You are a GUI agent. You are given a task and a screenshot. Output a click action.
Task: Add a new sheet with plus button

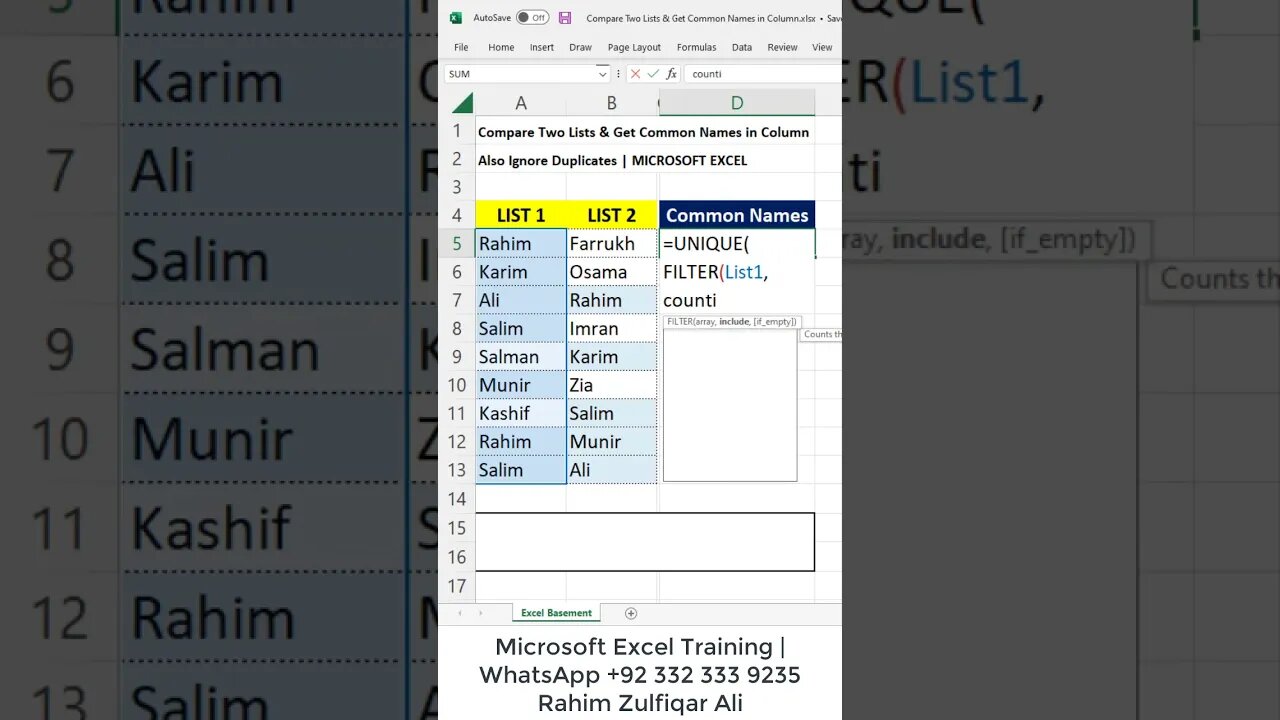[x=630, y=613]
